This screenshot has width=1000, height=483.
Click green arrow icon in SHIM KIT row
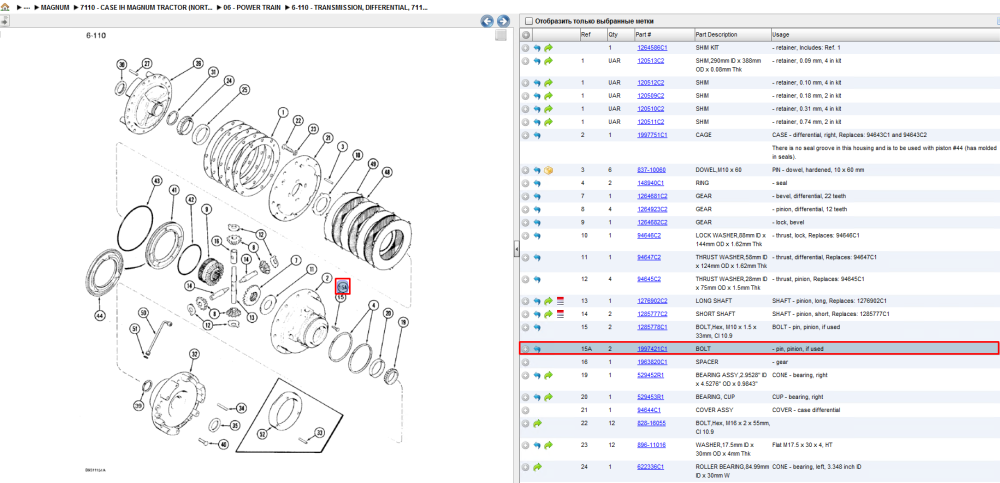pyautogui.click(x=548, y=48)
